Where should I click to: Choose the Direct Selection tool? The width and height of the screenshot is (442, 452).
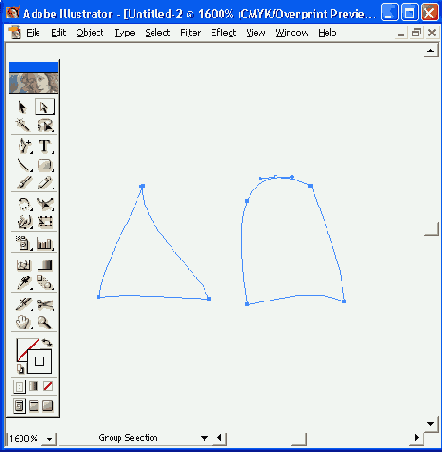click(x=44, y=107)
